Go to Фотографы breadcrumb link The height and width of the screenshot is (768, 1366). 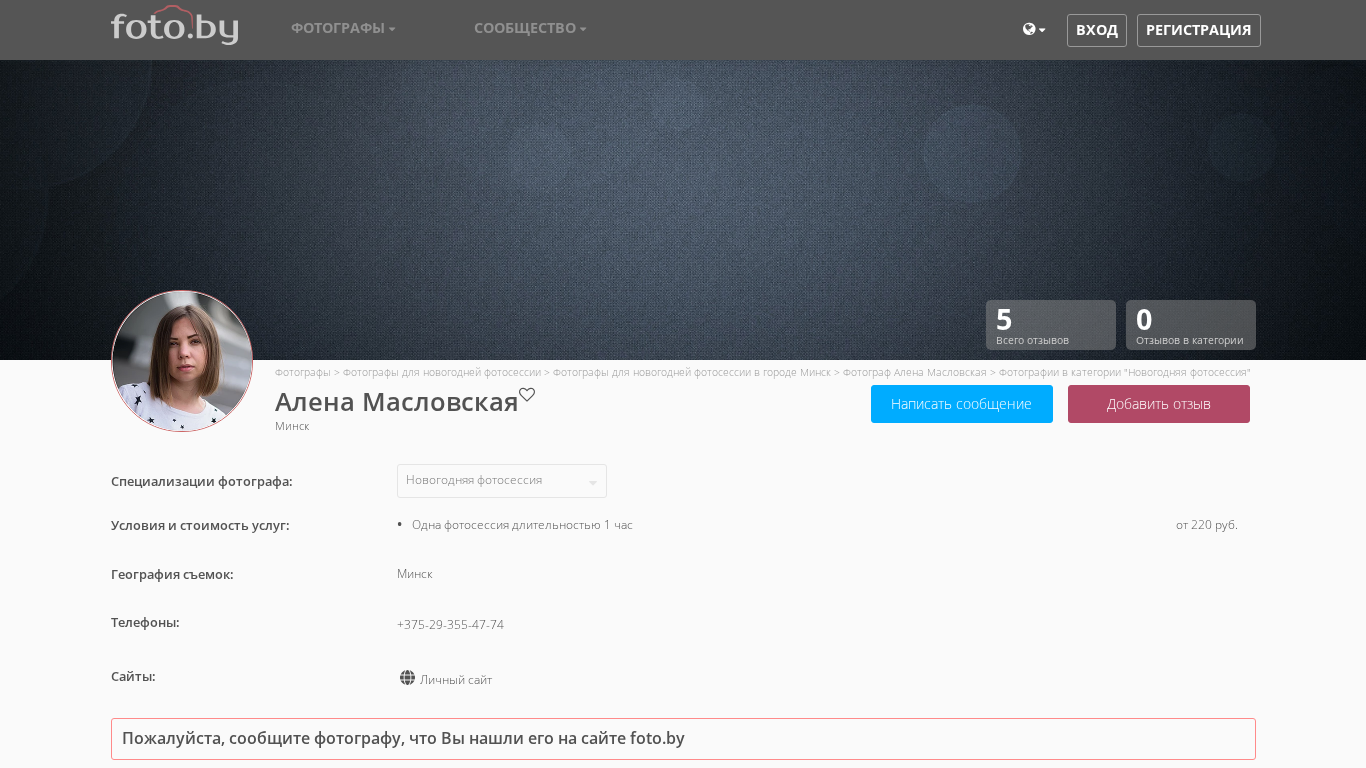coord(303,372)
